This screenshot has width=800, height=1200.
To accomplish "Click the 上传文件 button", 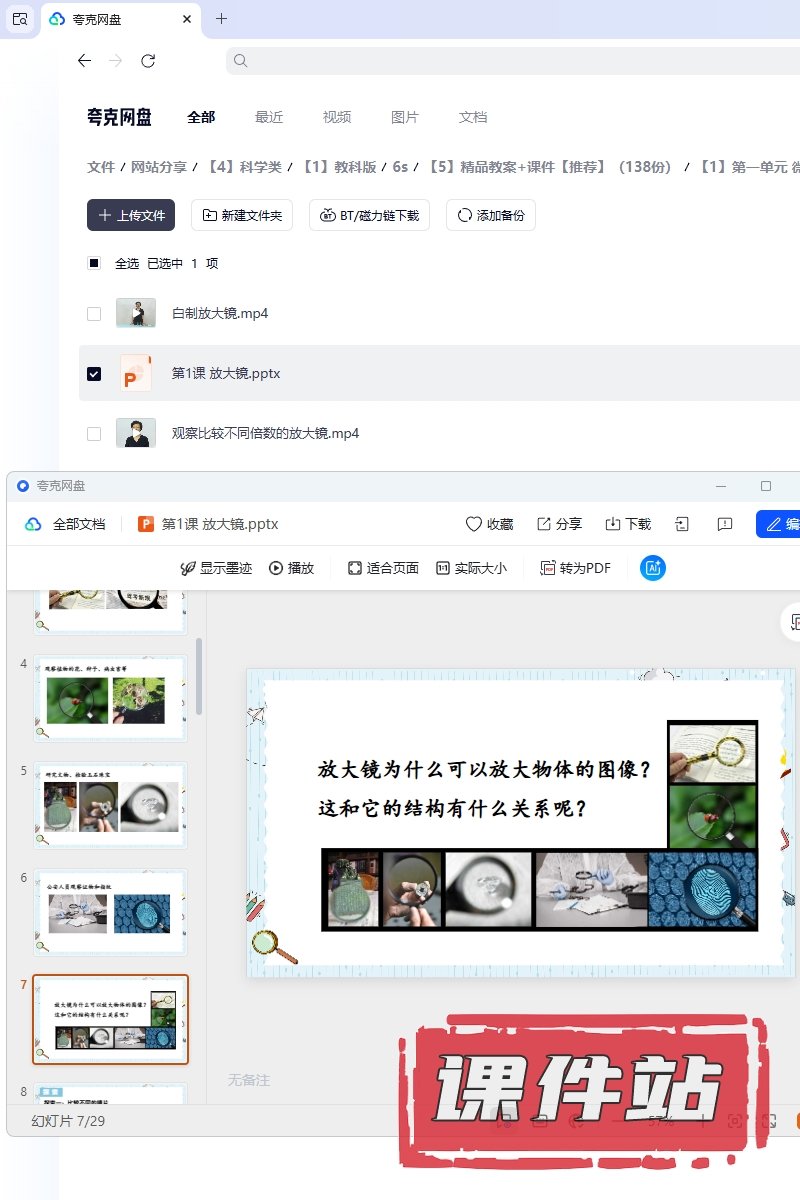I will click(x=131, y=215).
